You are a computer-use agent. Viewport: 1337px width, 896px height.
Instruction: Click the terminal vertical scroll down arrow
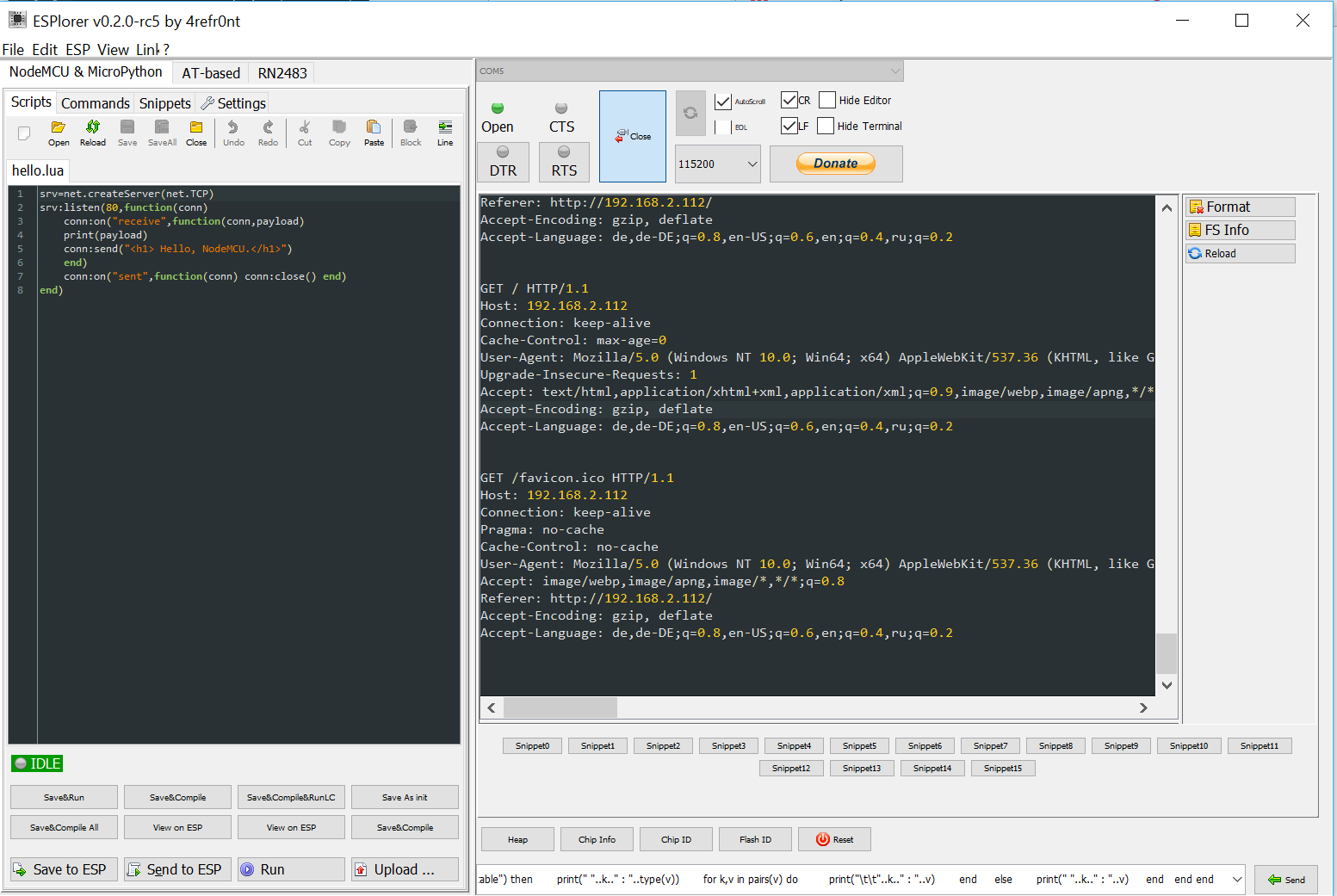pyautogui.click(x=1167, y=686)
